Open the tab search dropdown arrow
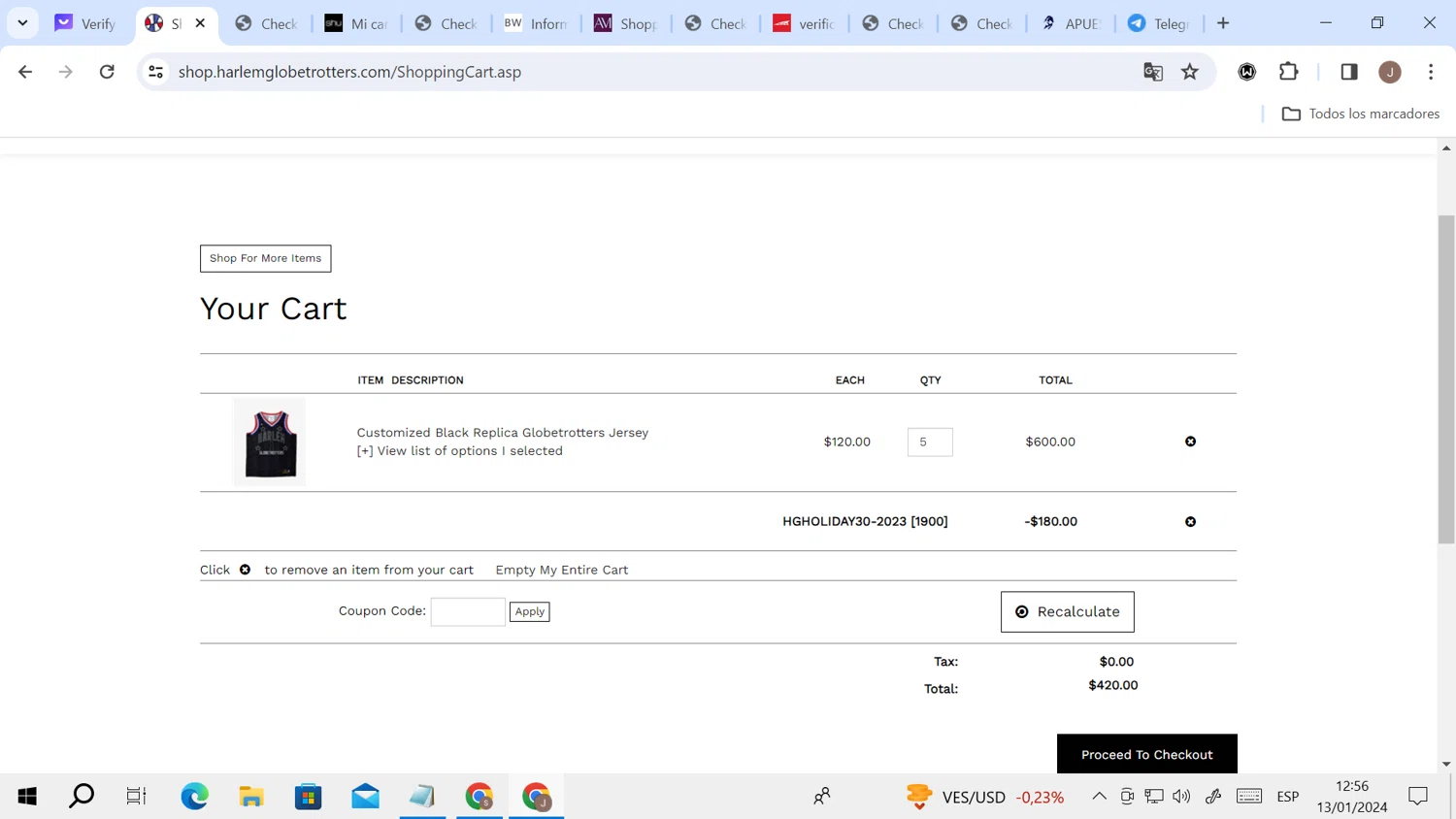The height and width of the screenshot is (819, 1456). [22, 23]
